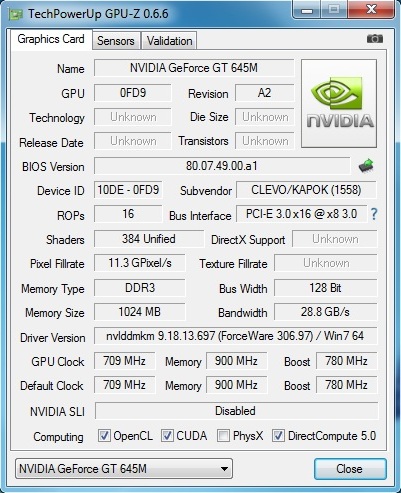401x493 pixels.
Task: Switch to the Validation tab
Action: point(170,41)
